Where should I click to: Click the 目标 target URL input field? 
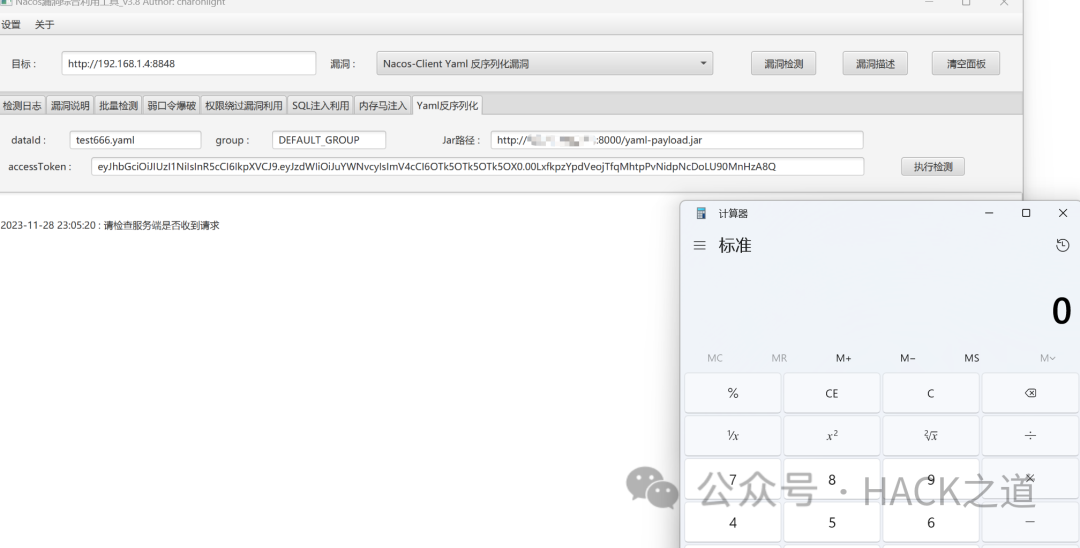189,63
